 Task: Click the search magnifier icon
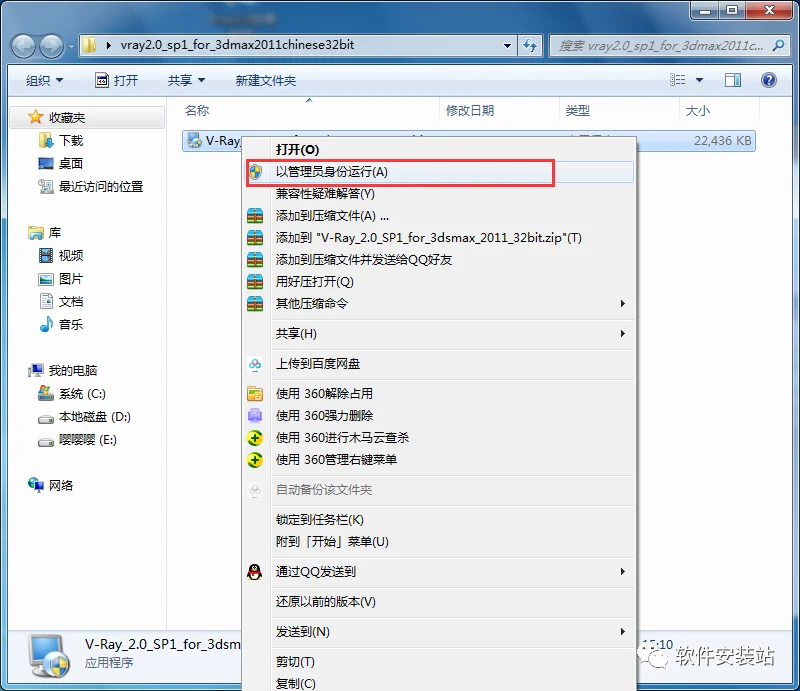pos(778,45)
